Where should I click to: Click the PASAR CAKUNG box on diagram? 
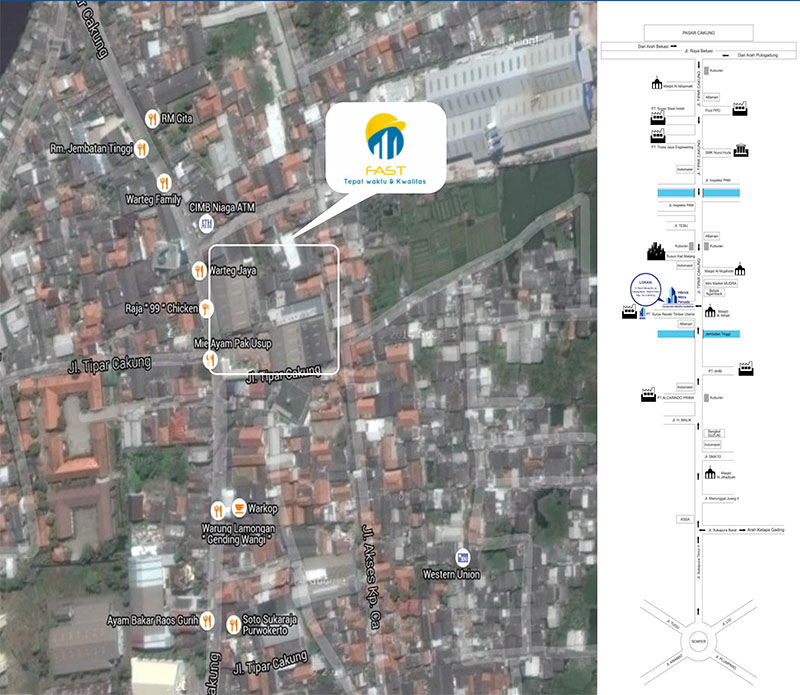697,31
